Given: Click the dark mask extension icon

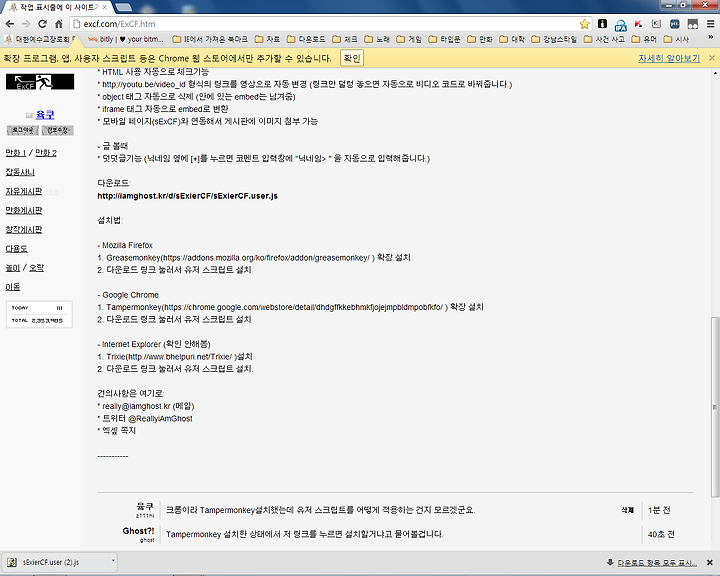Looking at the screenshot, I should (x=692, y=24).
